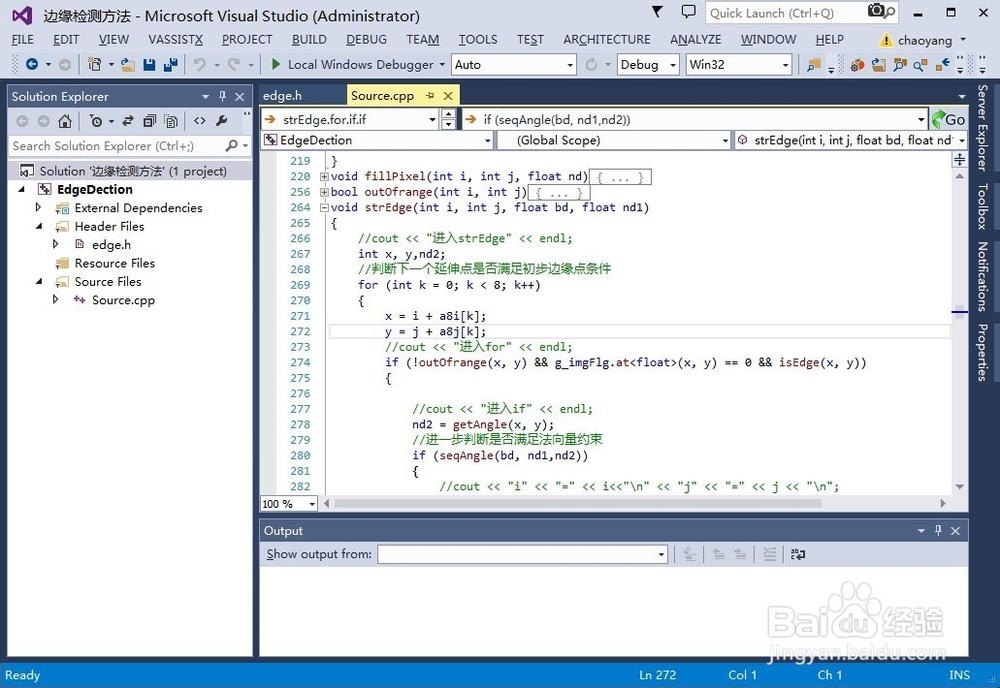1000x688 pixels.
Task: Click the View Code angle-brackets icon
Action: point(200,121)
